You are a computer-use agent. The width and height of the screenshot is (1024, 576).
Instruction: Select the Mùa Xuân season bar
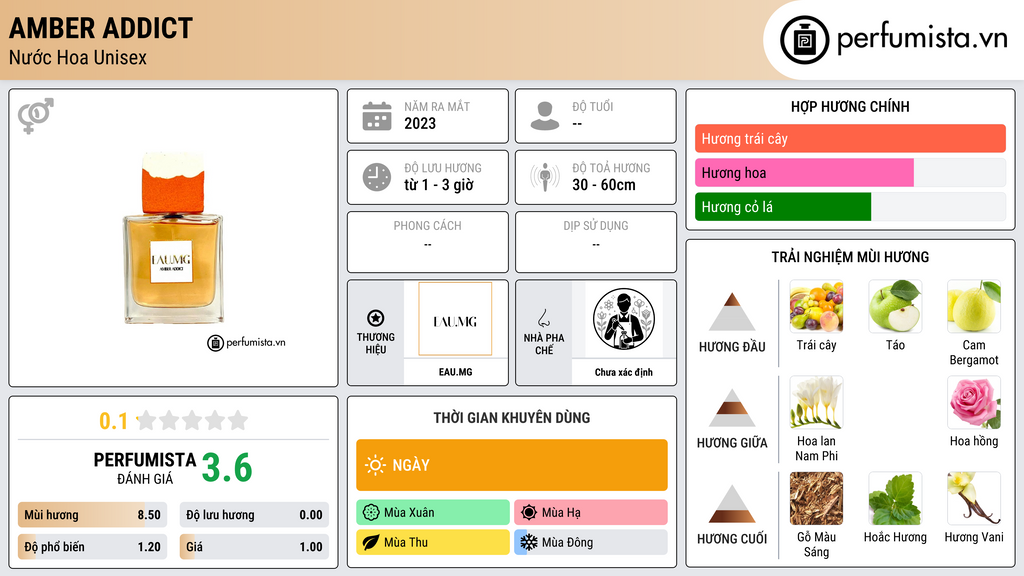(433, 512)
